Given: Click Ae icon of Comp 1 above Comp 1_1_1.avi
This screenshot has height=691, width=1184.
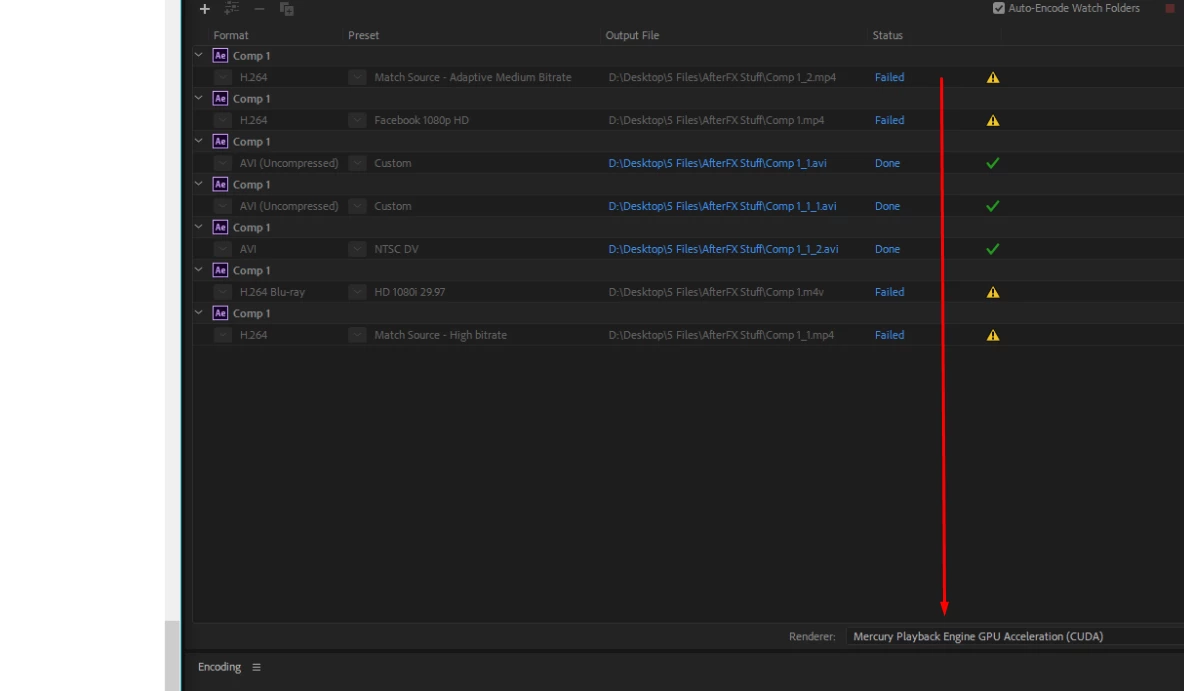Looking at the screenshot, I should pos(220,184).
